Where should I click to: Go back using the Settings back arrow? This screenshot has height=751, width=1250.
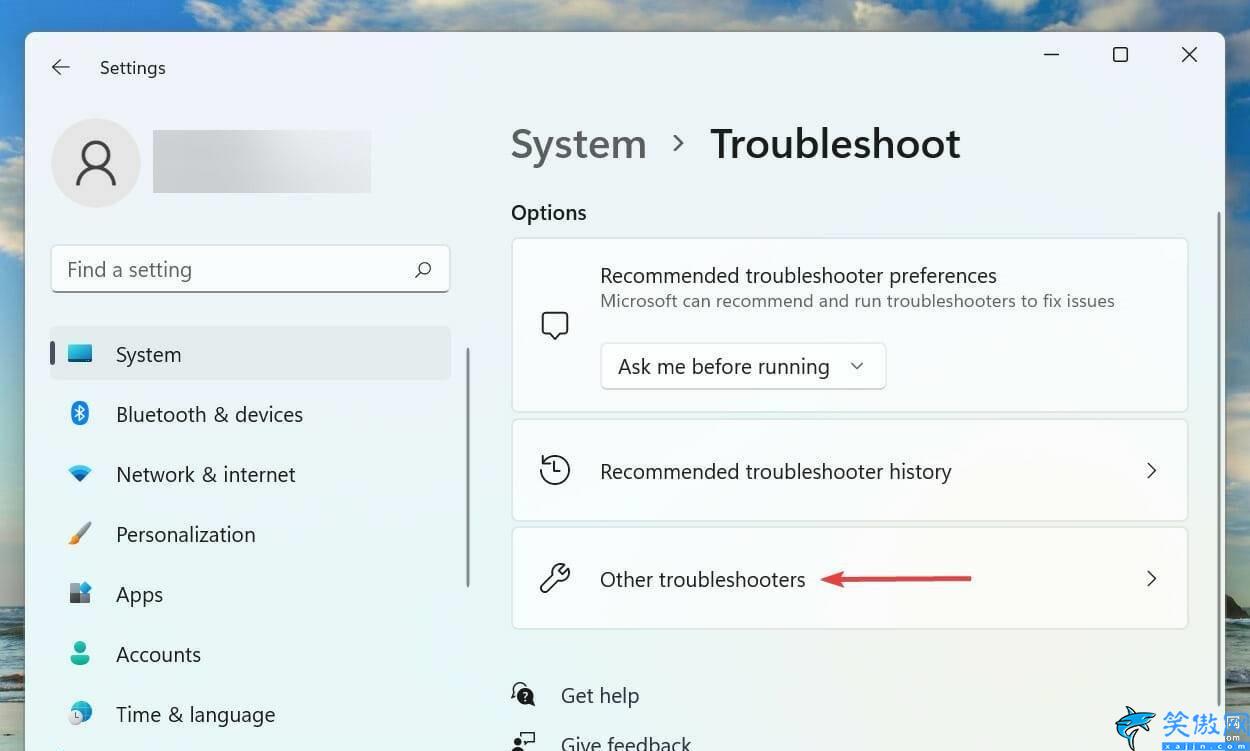(61, 67)
